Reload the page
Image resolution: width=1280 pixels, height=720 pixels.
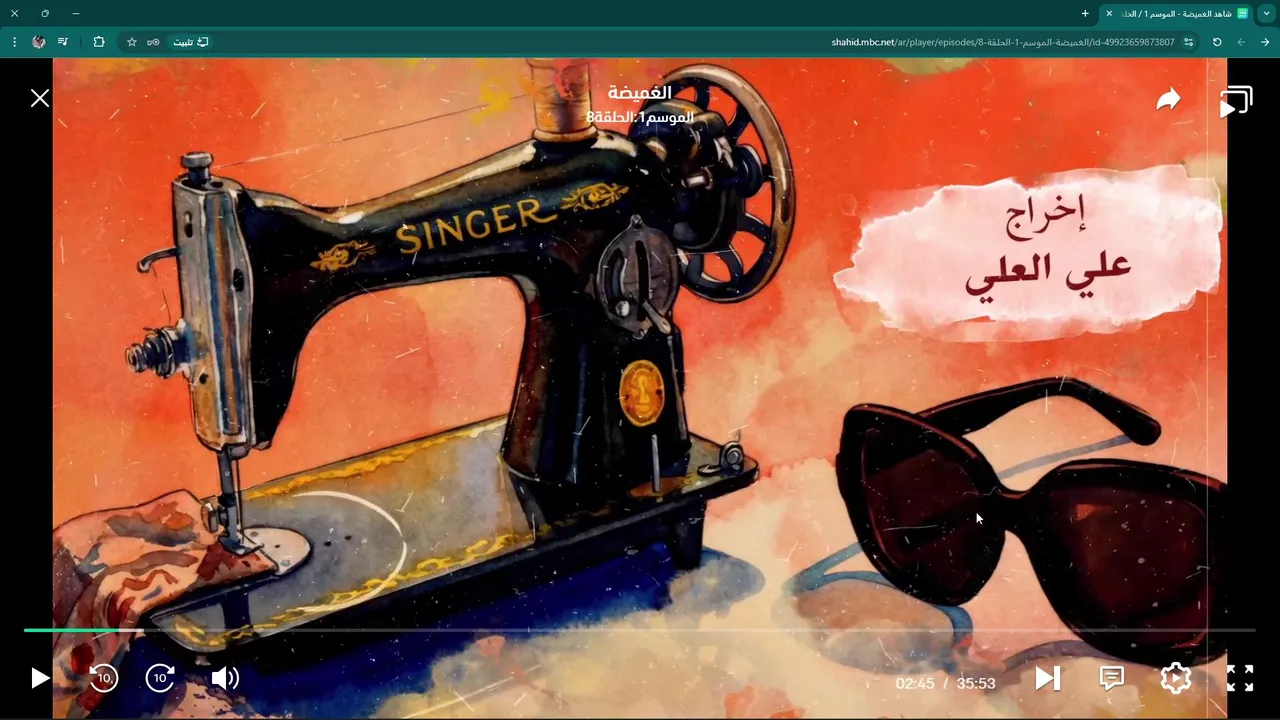pyautogui.click(x=1217, y=42)
